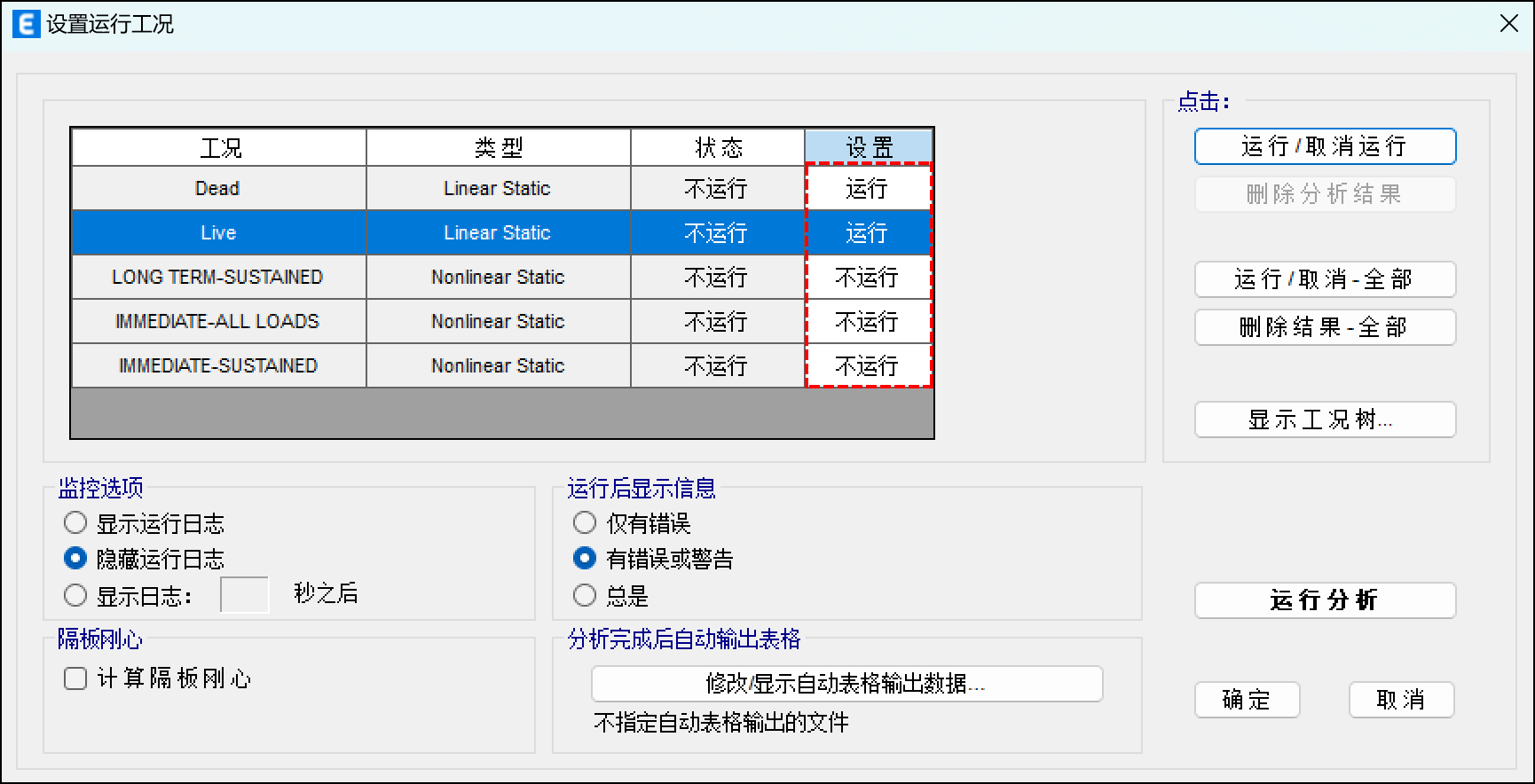This screenshot has width=1535, height=784.
Task: Confirm settings with 确定 button
Action: point(1247,700)
